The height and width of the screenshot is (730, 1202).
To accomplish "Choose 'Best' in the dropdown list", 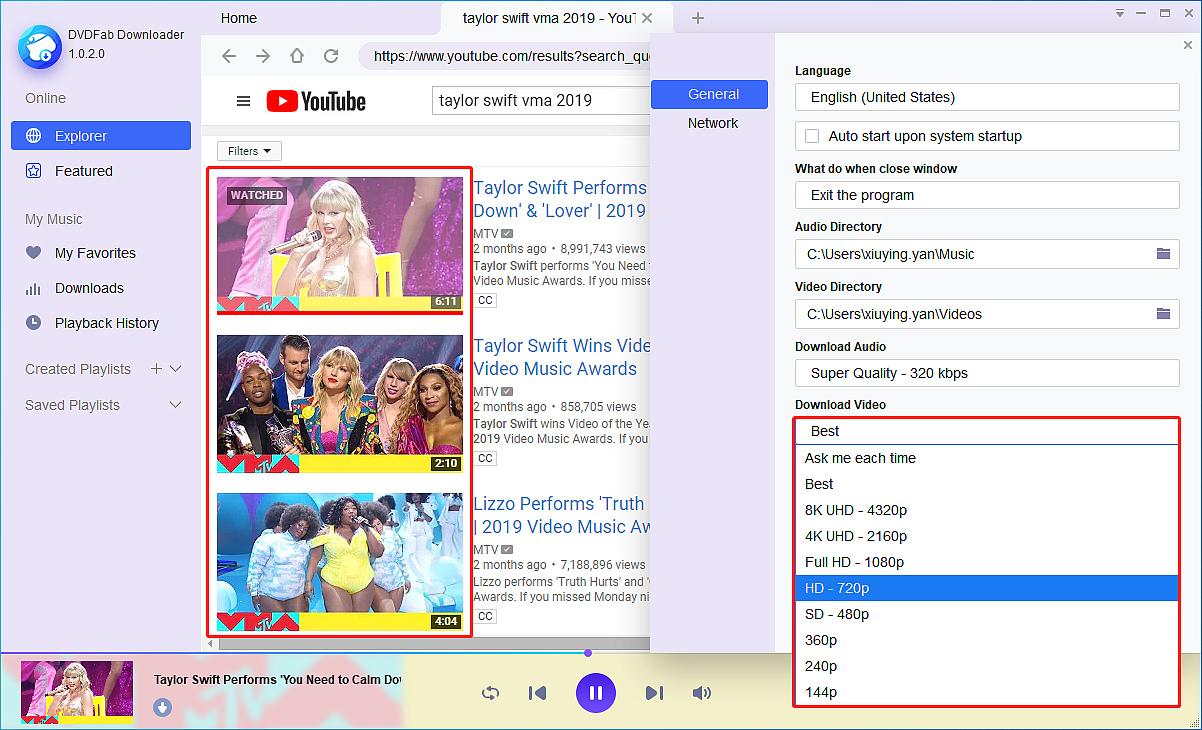I will [987, 484].
